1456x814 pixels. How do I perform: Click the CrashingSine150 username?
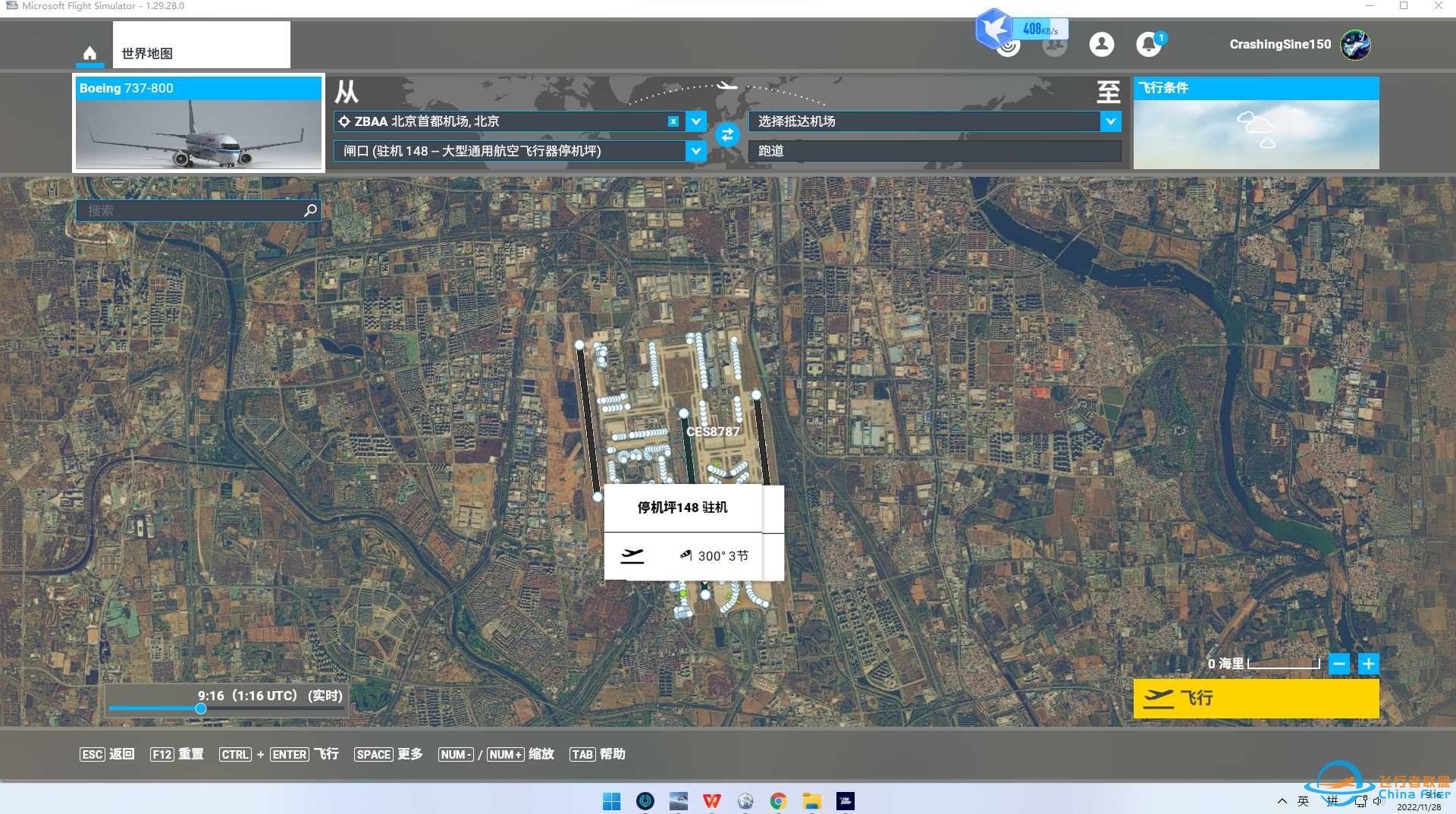point(1280,44)
